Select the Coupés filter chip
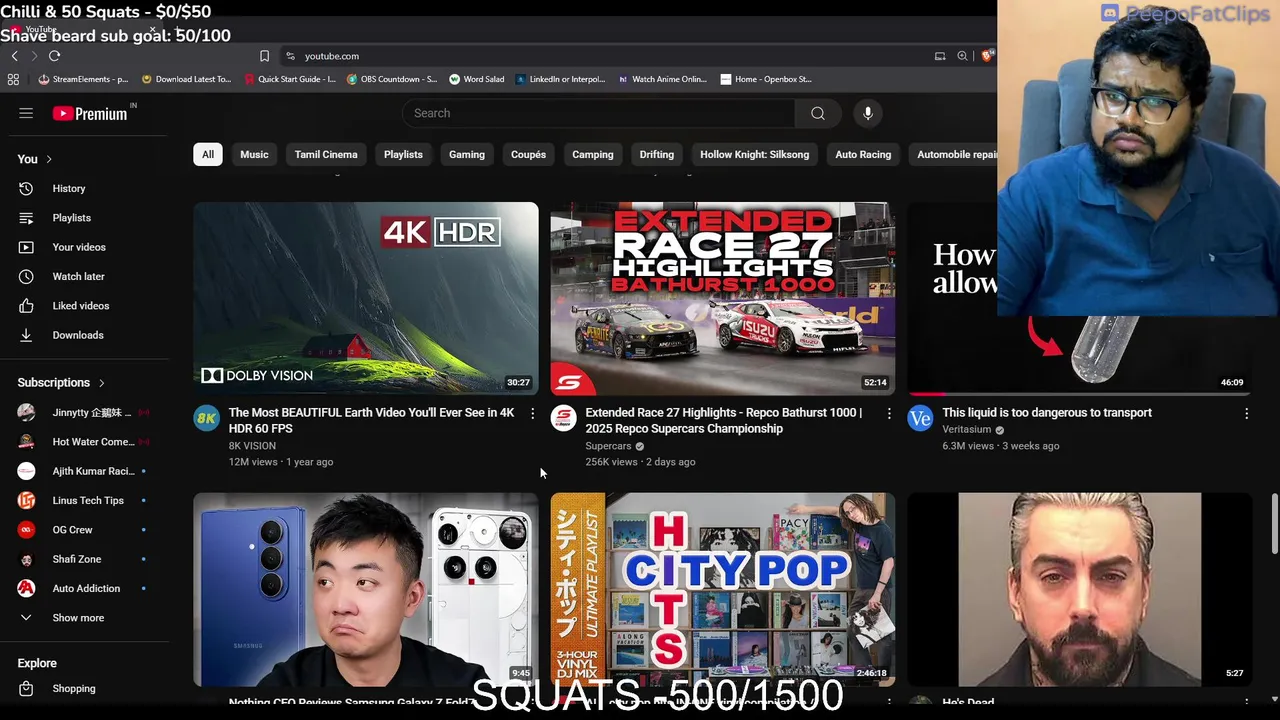This screenshot has height=720, width=1280. coord(528,154)
